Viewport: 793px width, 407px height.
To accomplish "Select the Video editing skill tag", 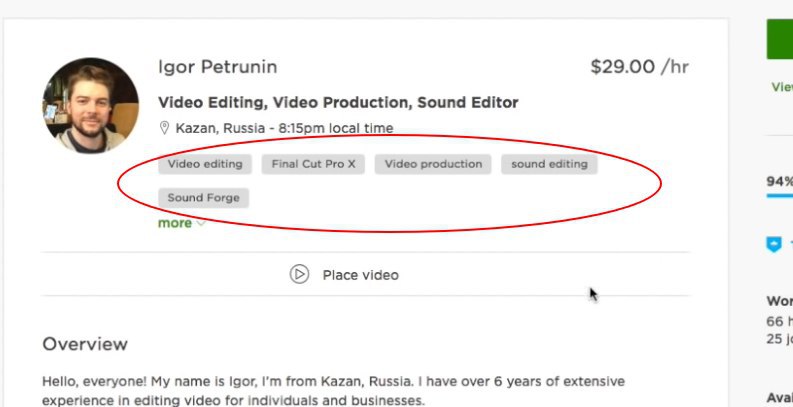I will click(x=205, y=164).
